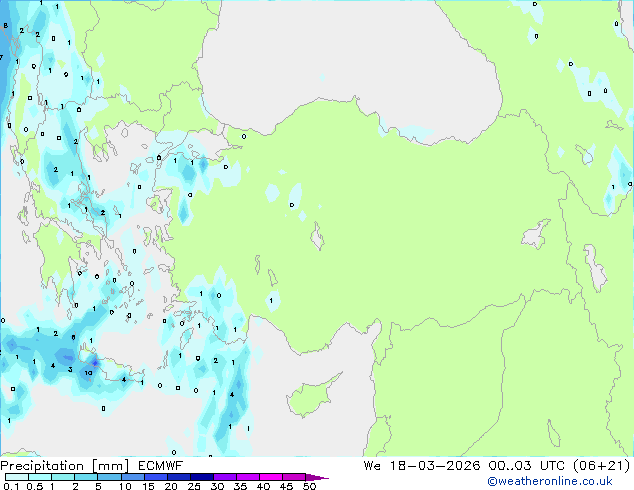
Task: Click legend scale label '30'
Action: pos(218,486)
